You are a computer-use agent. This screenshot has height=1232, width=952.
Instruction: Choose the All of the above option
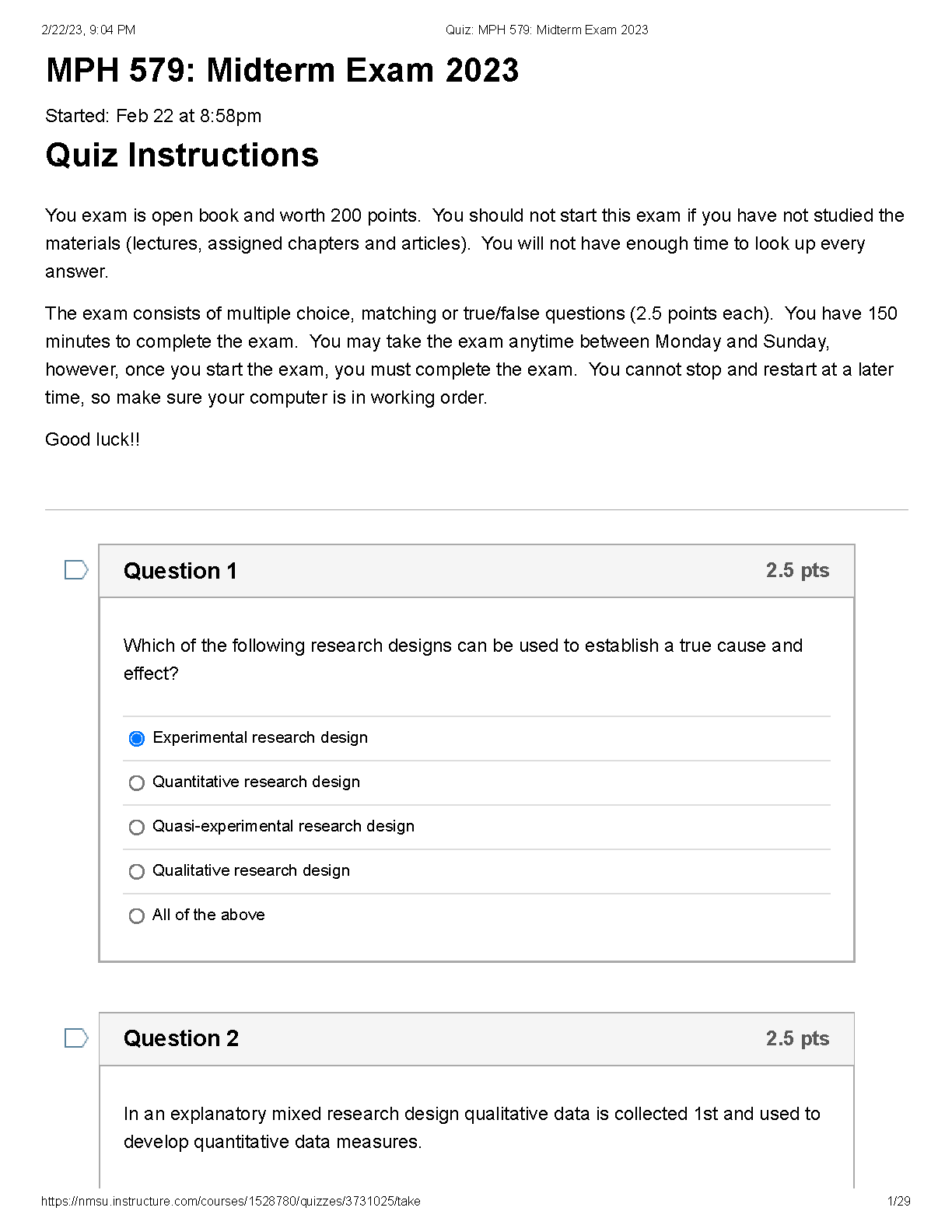(137, 915)
